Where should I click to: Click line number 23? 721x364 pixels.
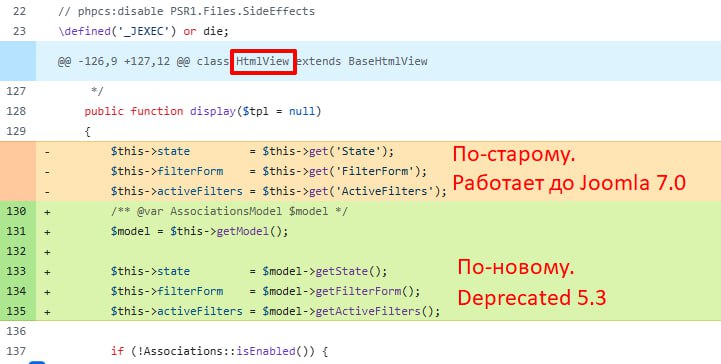pyautogui.click(x=19, y=31)
